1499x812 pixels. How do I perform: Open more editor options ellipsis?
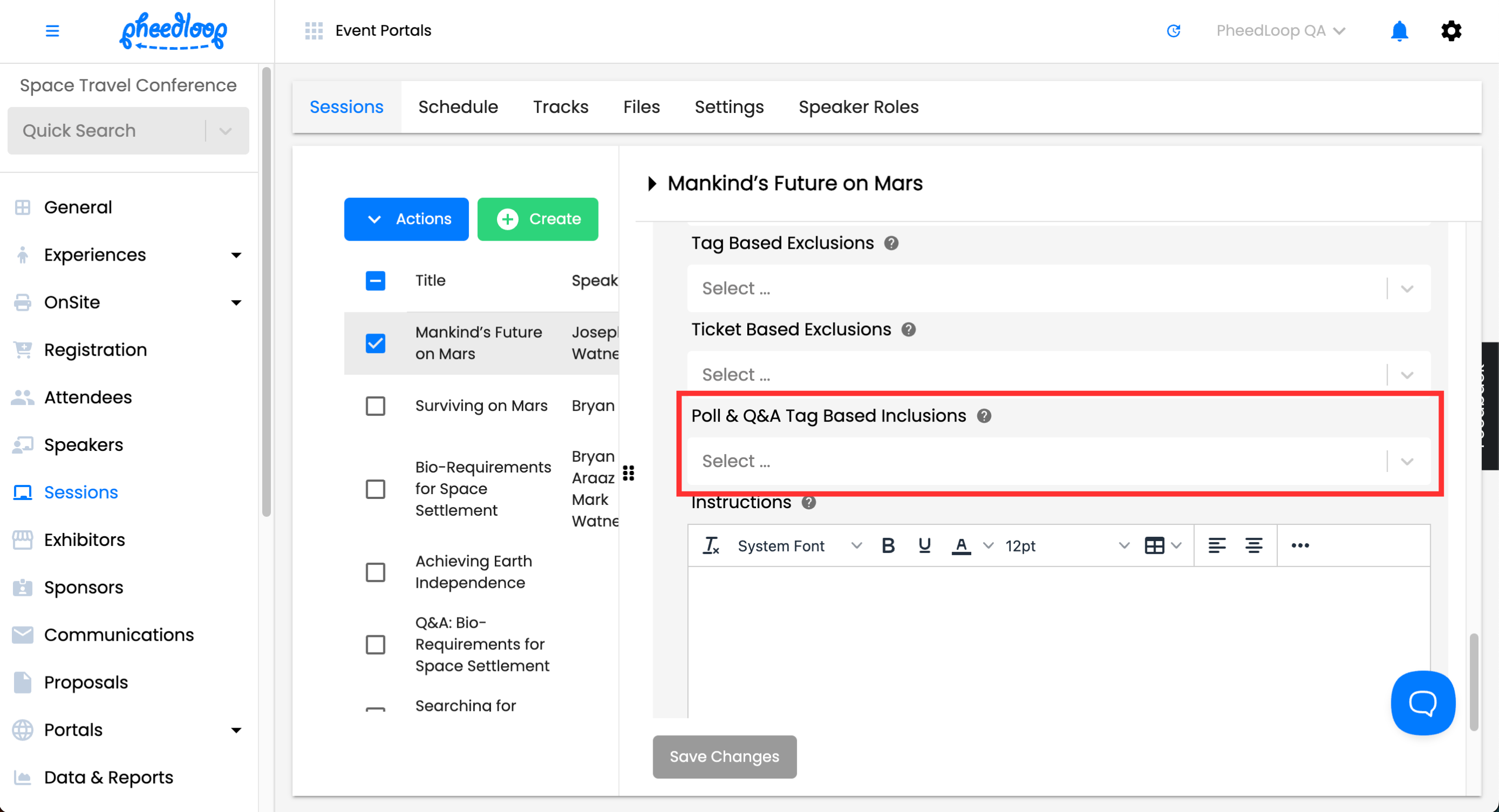pos(1300,545)
